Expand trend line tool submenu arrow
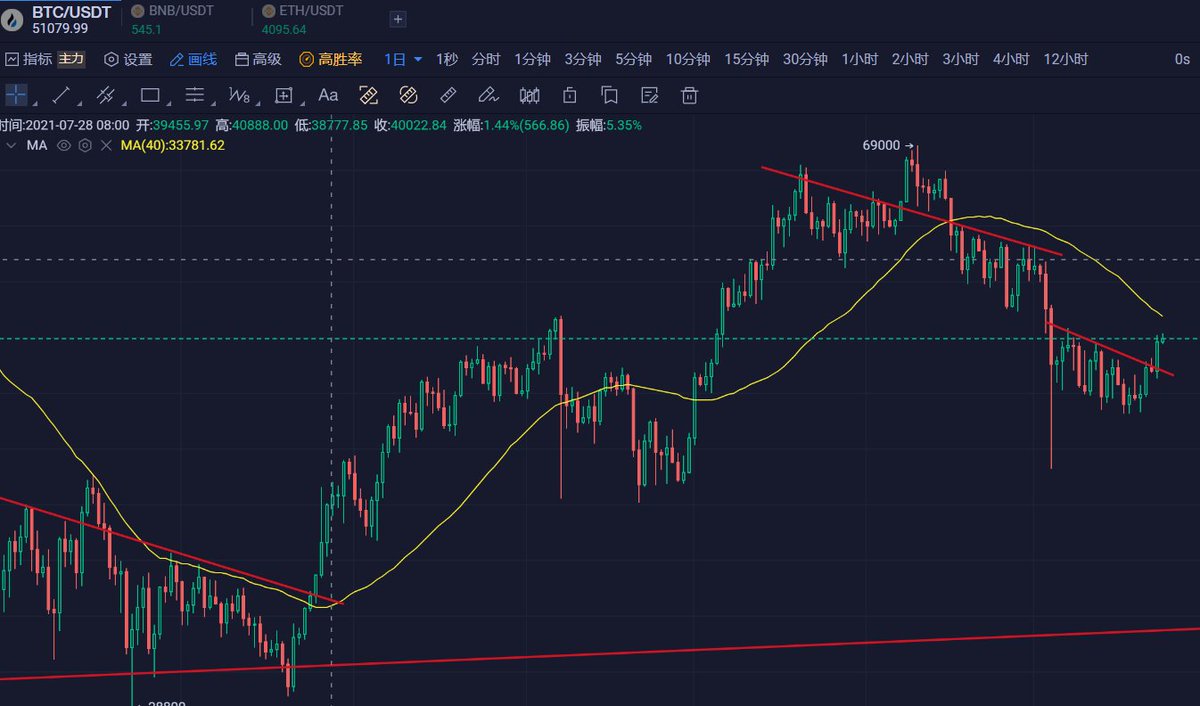 point(79,102)
